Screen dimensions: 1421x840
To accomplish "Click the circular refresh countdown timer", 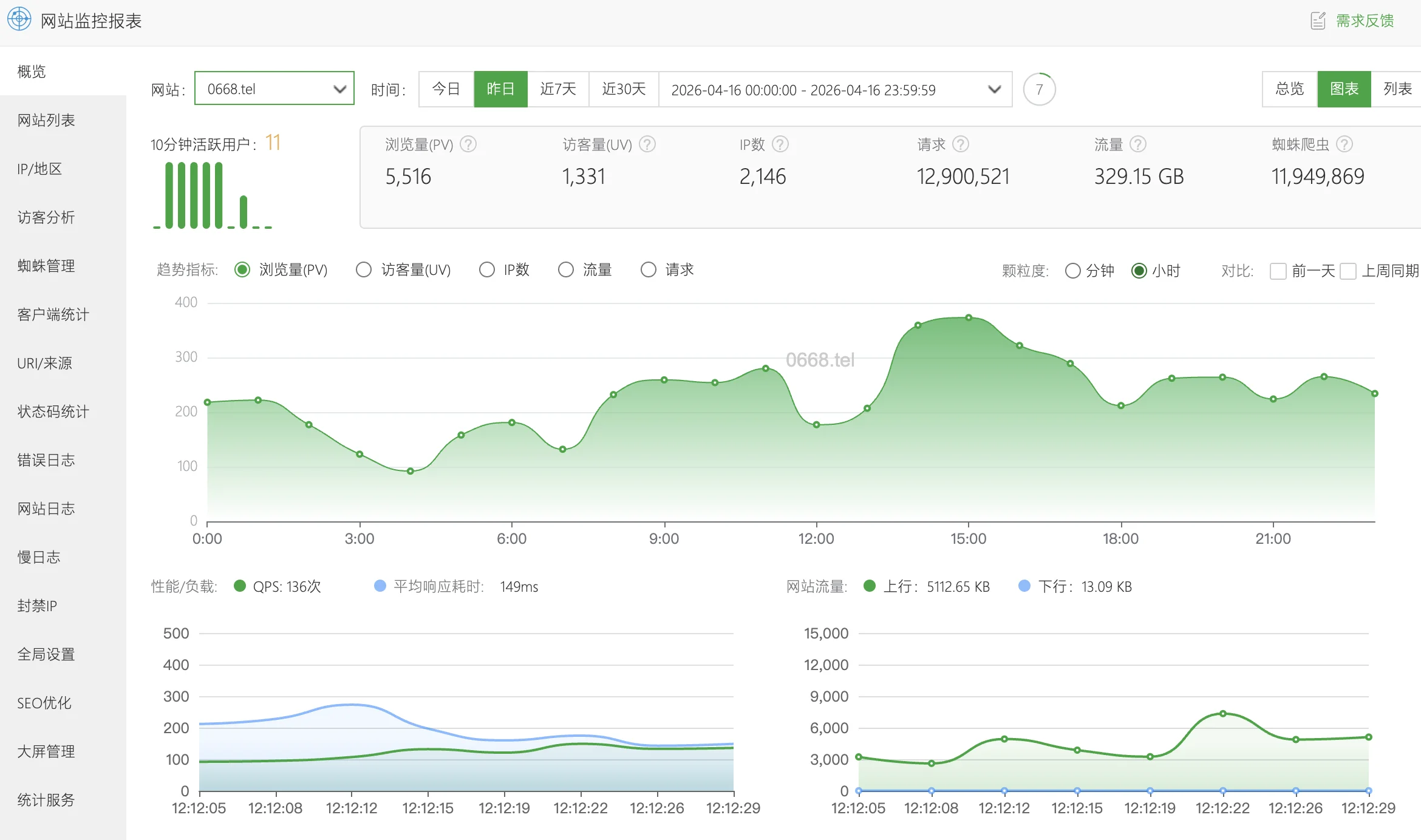I will point(1039,89).
